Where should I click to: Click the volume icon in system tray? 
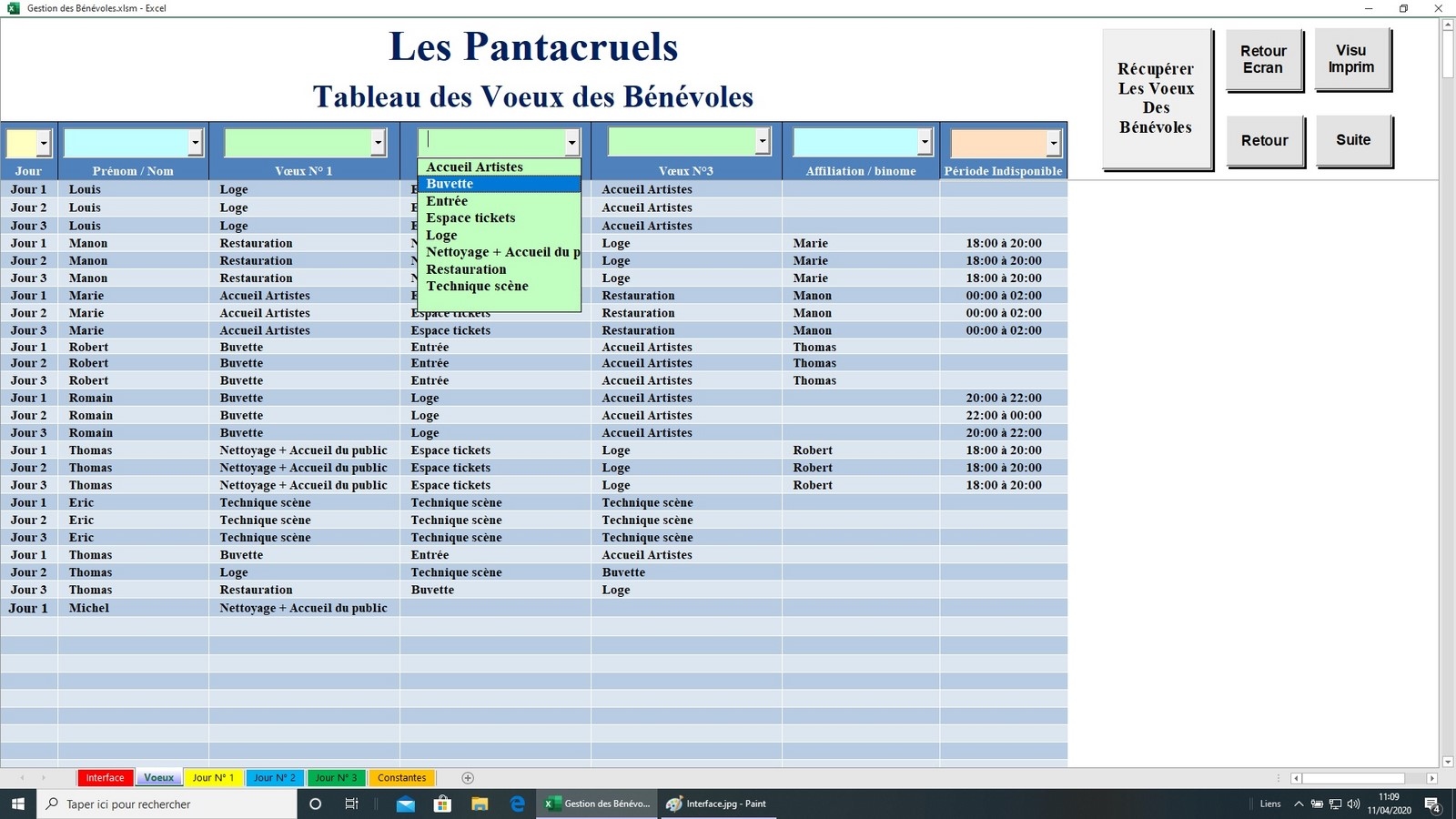point(1353,804)
